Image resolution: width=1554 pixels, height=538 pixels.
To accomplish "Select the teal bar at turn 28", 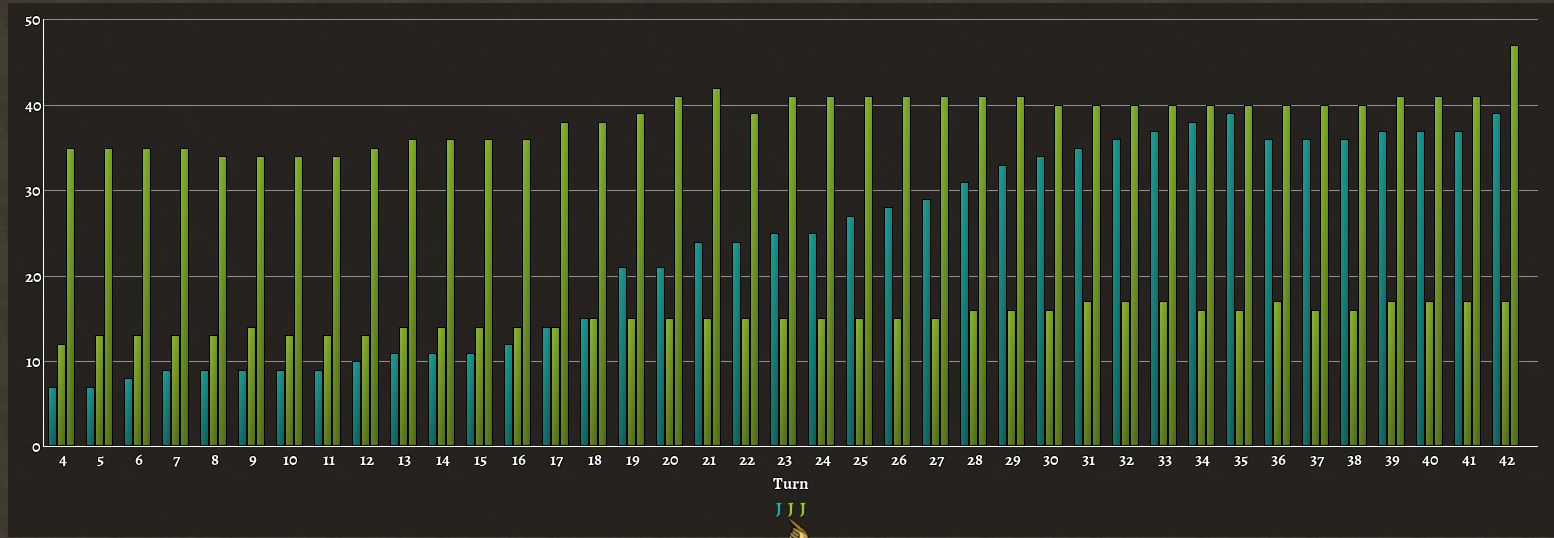I will tap(964, 314).
